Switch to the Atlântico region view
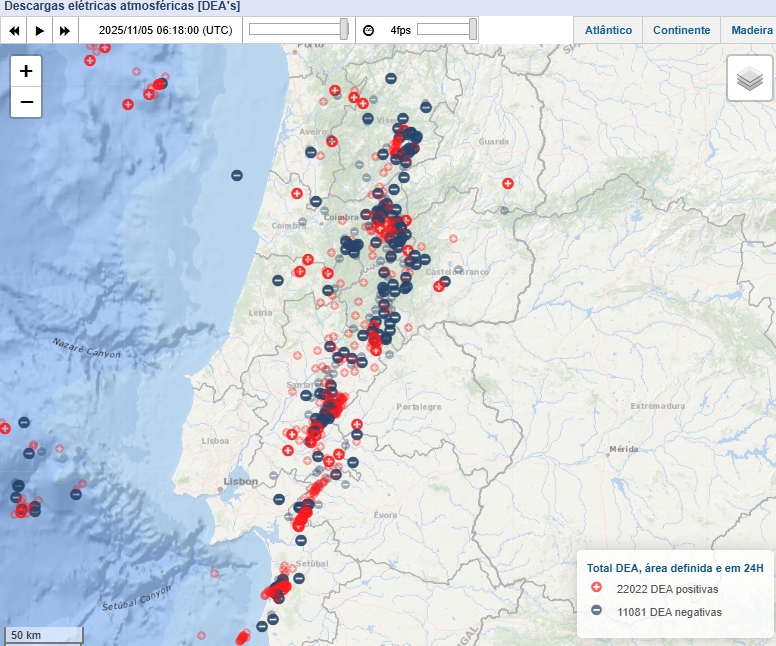This screenshot has width=776, height=646. coord(608,30)
